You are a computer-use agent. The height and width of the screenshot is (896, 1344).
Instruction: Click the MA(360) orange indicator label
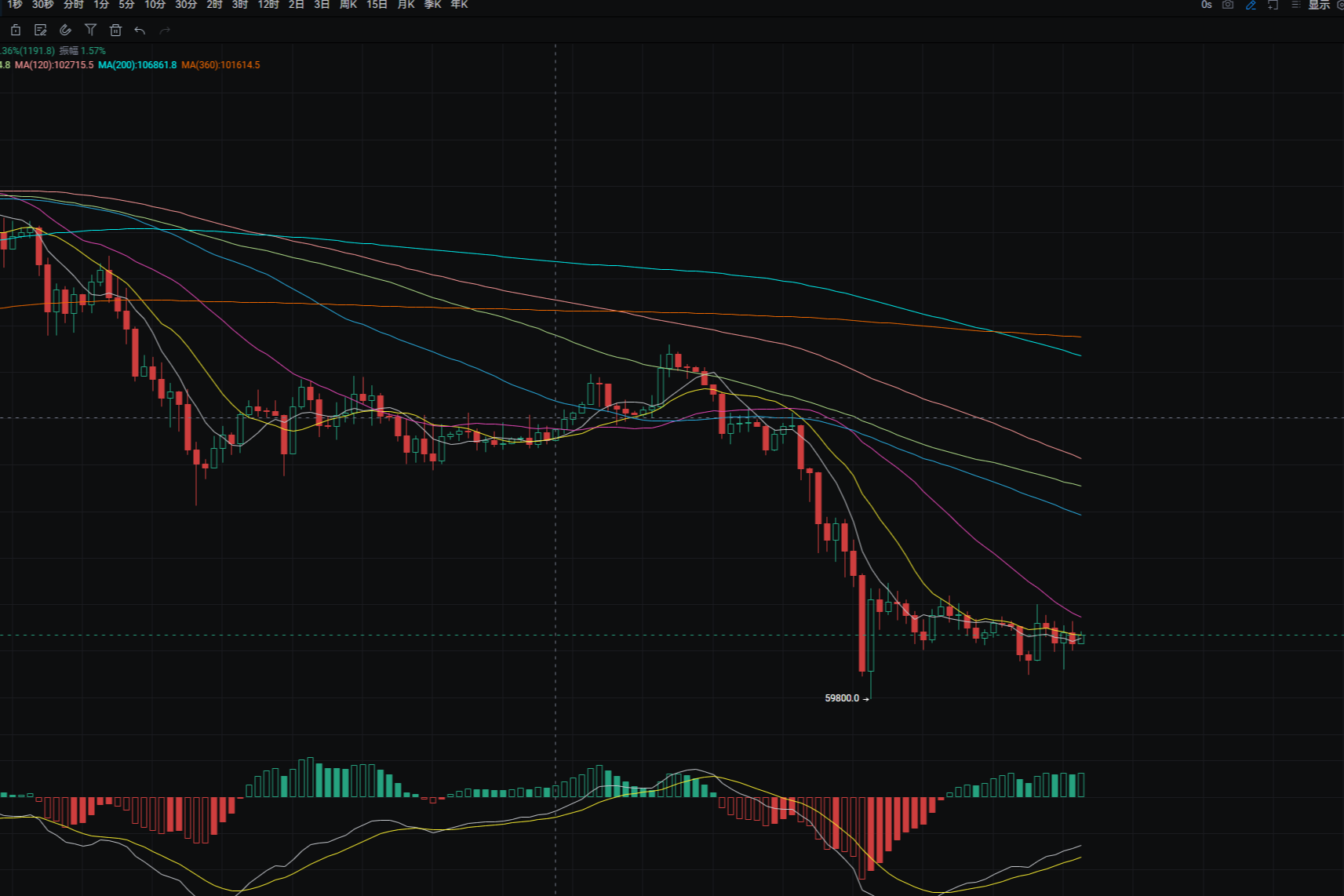tap(220, 65)
